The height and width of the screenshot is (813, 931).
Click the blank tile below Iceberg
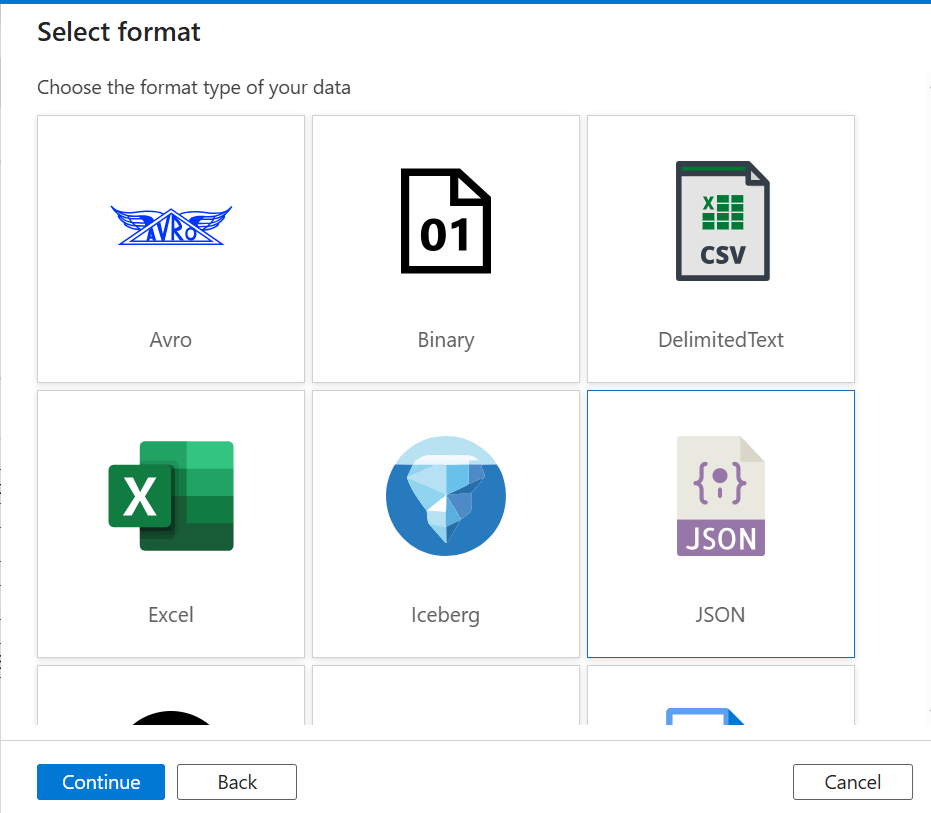tap(446, 696)
